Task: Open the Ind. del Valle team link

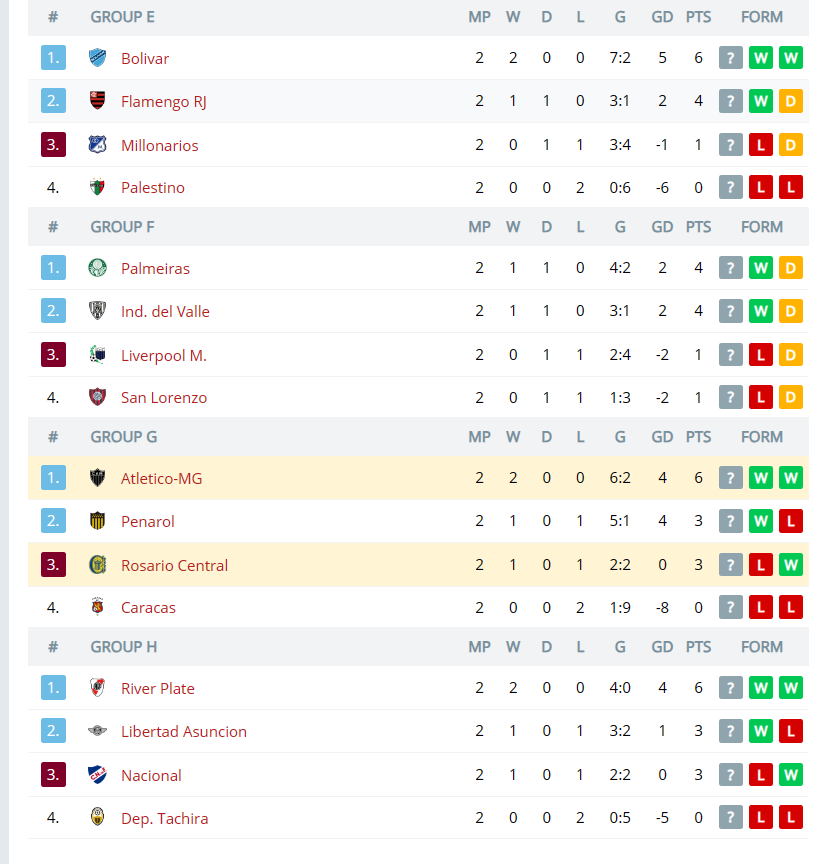Action: click(165, 311)
